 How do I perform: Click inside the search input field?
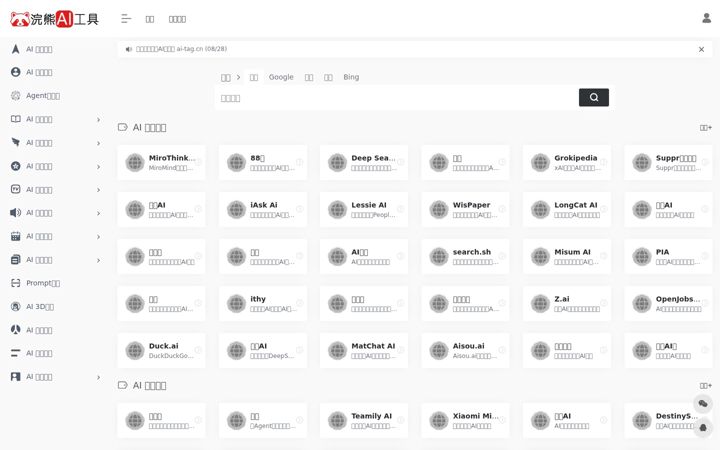[x=397, y=98]
